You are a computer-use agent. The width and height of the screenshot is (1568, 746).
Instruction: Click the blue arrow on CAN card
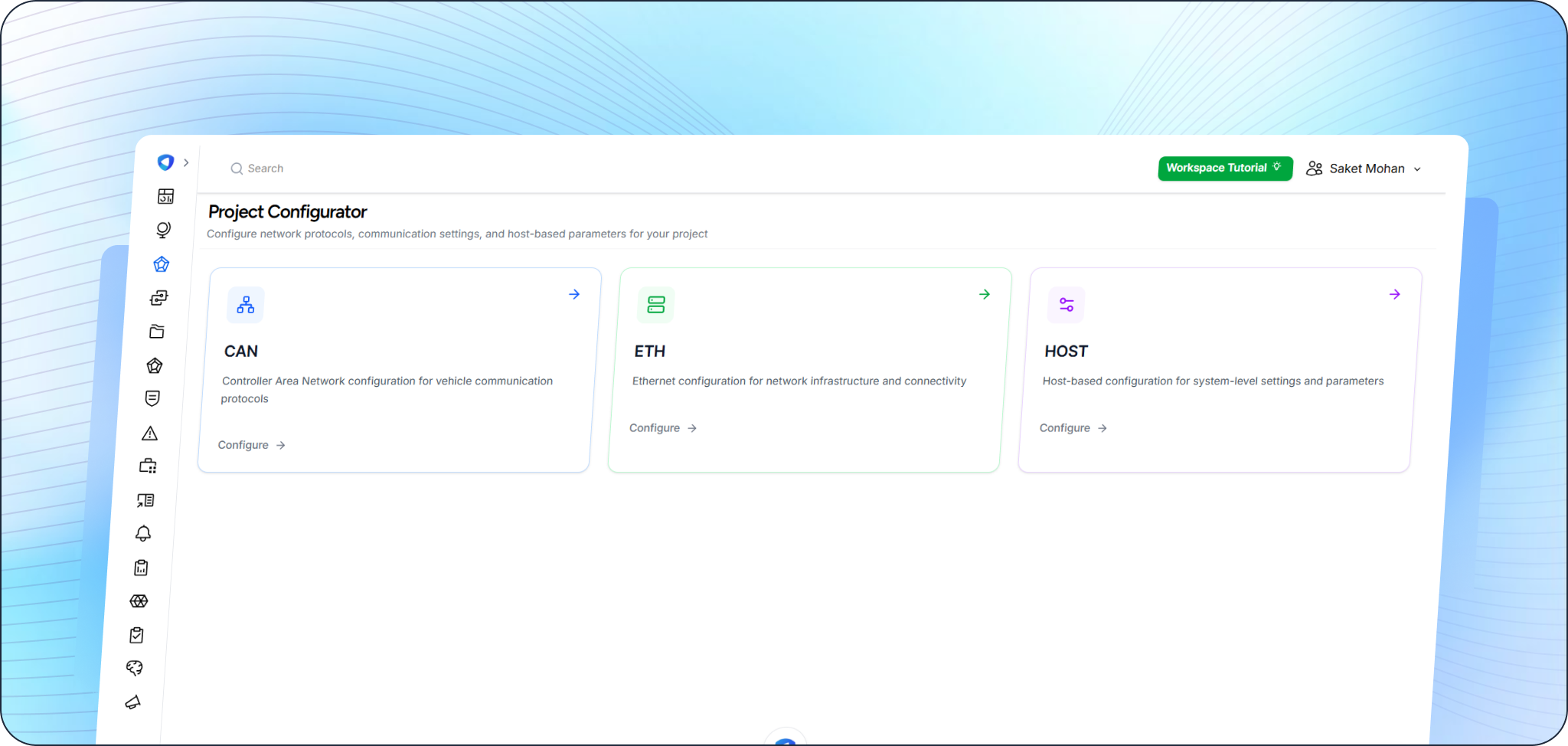[x=574, y=294]
